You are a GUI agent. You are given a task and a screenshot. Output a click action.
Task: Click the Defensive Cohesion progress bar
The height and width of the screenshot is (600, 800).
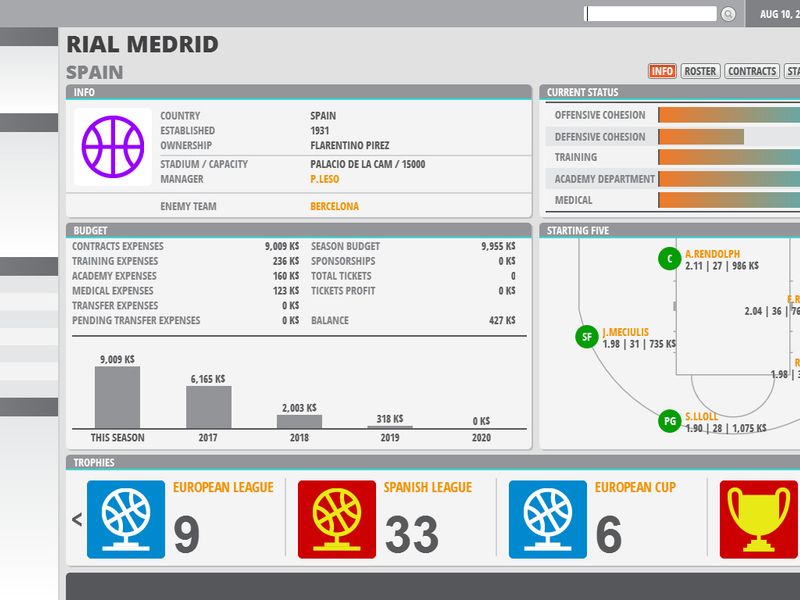pos(701,137)
